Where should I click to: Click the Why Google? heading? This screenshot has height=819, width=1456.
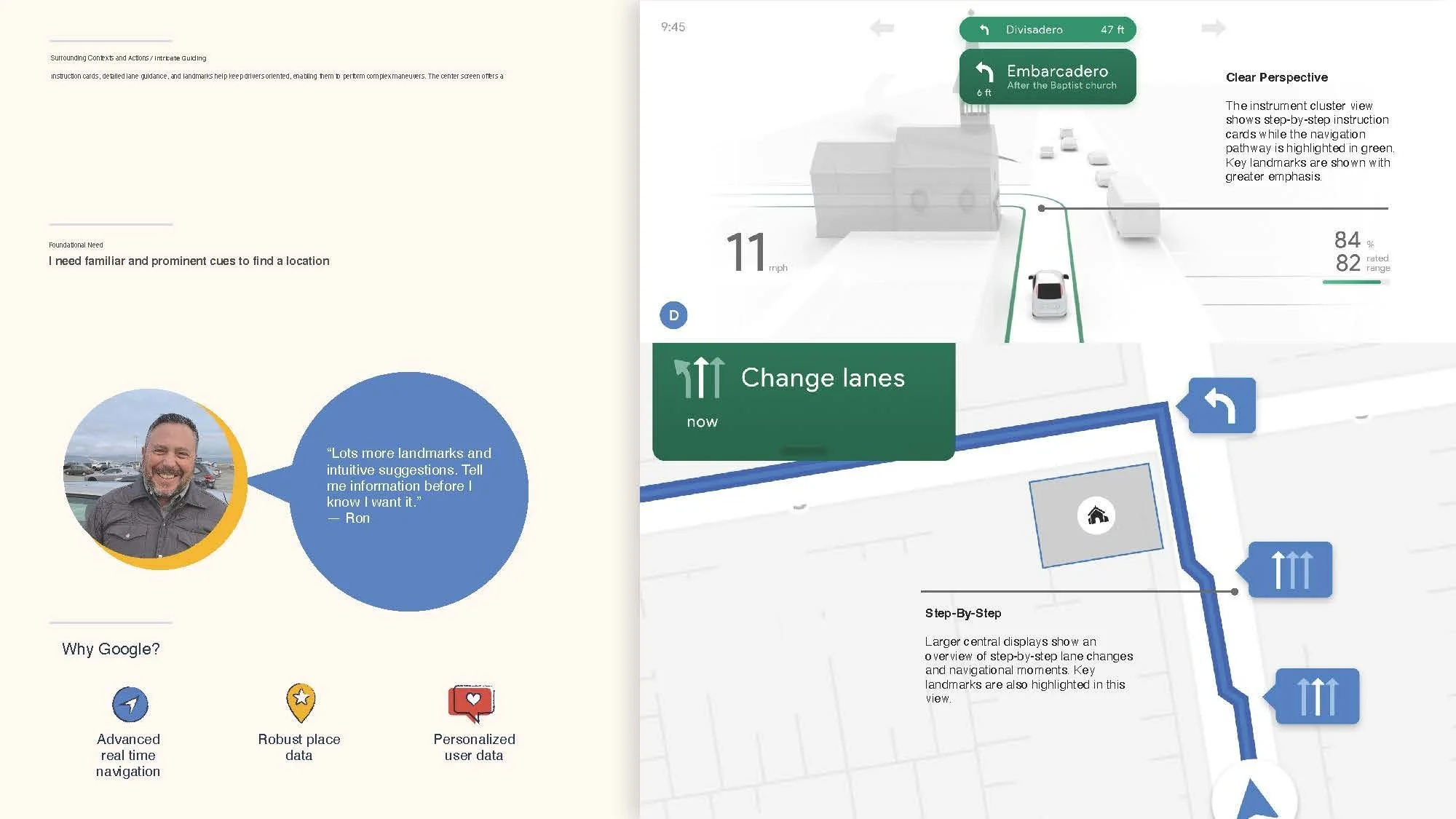(x=111, y=649)
